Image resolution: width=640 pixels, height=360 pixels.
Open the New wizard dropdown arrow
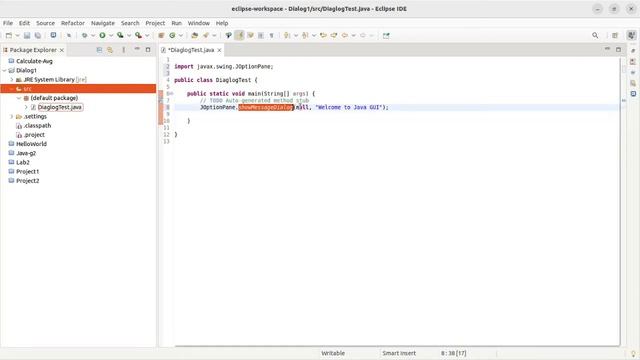17,36
